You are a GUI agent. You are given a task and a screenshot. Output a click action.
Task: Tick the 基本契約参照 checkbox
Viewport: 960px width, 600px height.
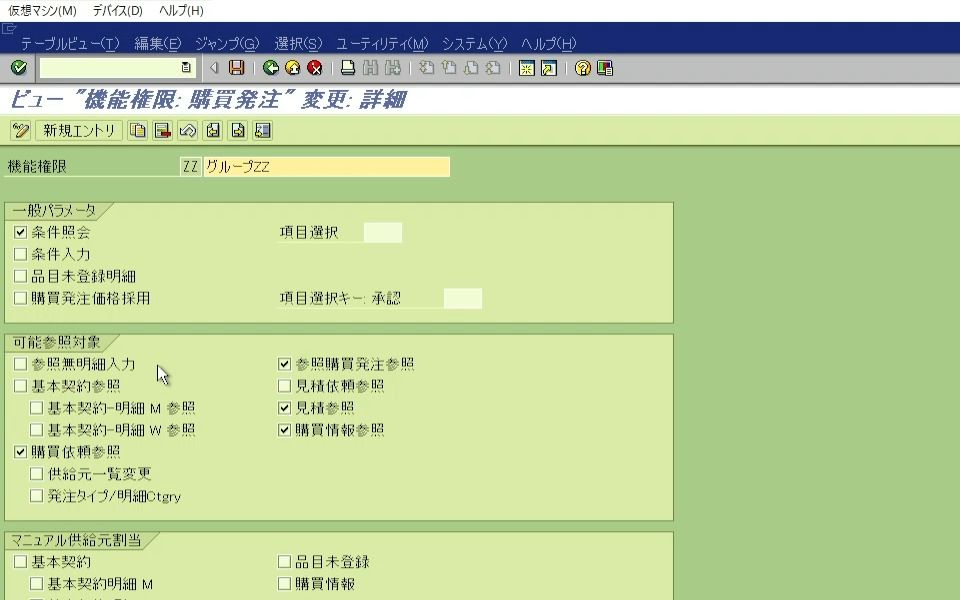coord(20,386)
